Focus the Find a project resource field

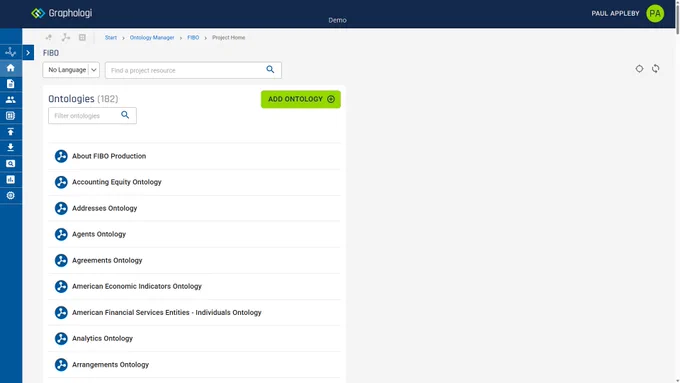[193, 70]
